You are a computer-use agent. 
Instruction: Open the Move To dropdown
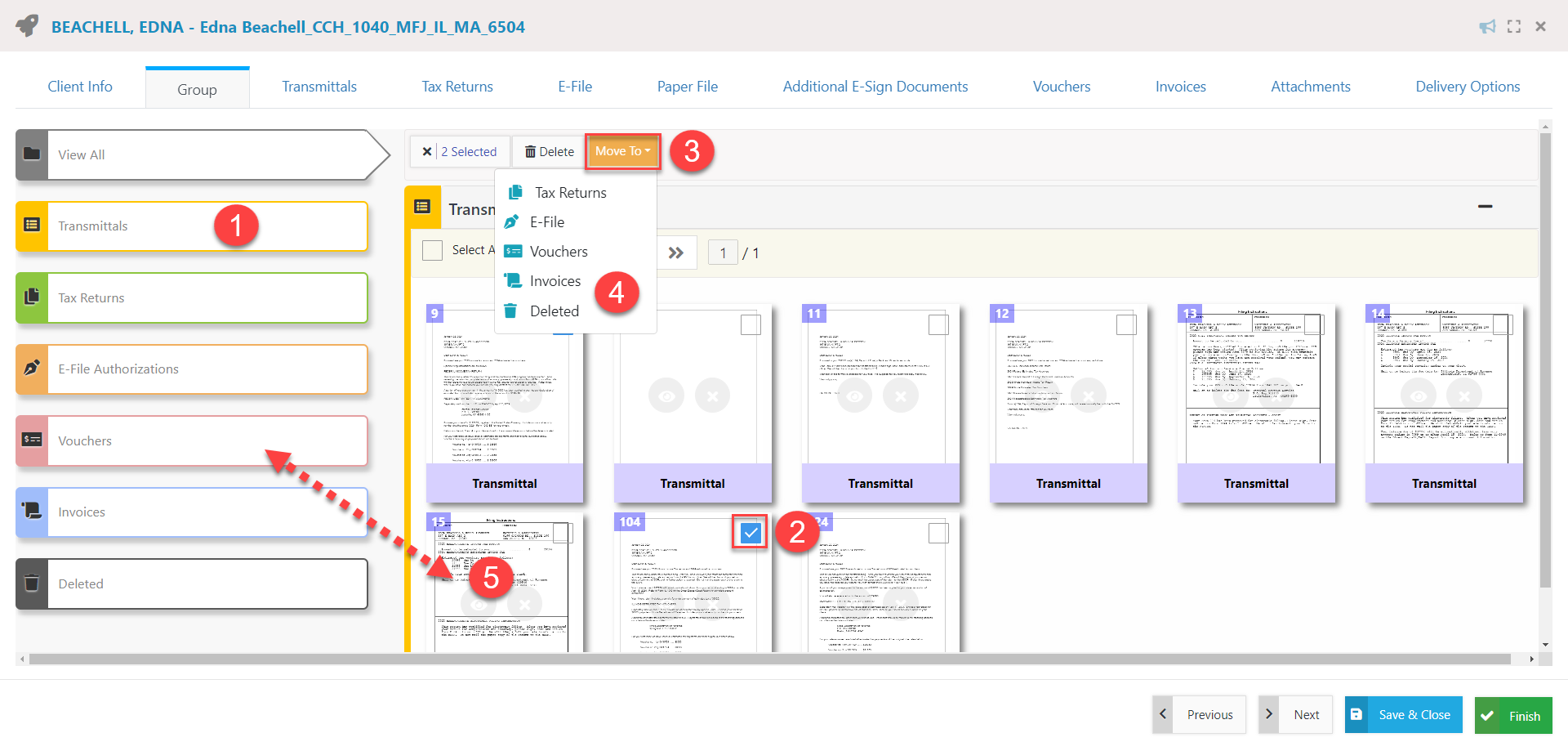[x=622, y=151]
